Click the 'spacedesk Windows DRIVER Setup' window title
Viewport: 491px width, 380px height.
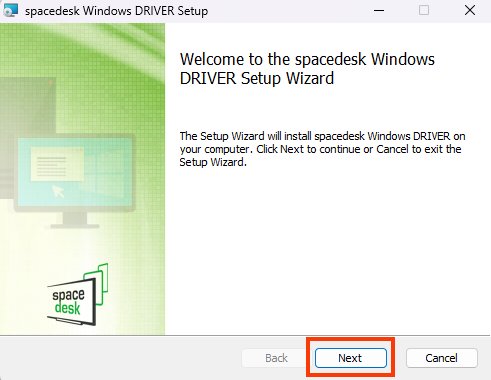116,11
